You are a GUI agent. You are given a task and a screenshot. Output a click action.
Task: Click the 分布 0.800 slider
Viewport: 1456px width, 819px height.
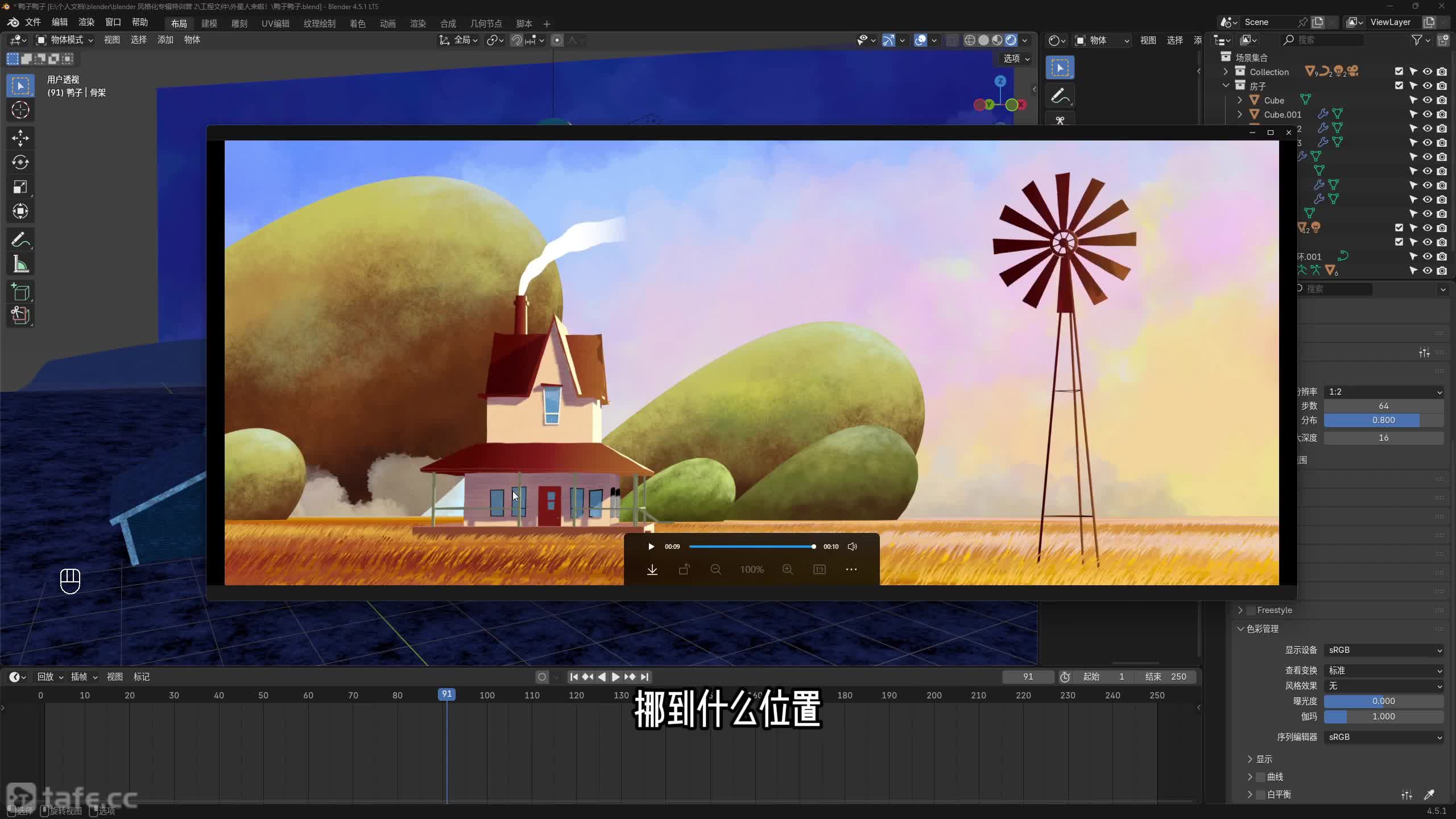pos(1384,420)
